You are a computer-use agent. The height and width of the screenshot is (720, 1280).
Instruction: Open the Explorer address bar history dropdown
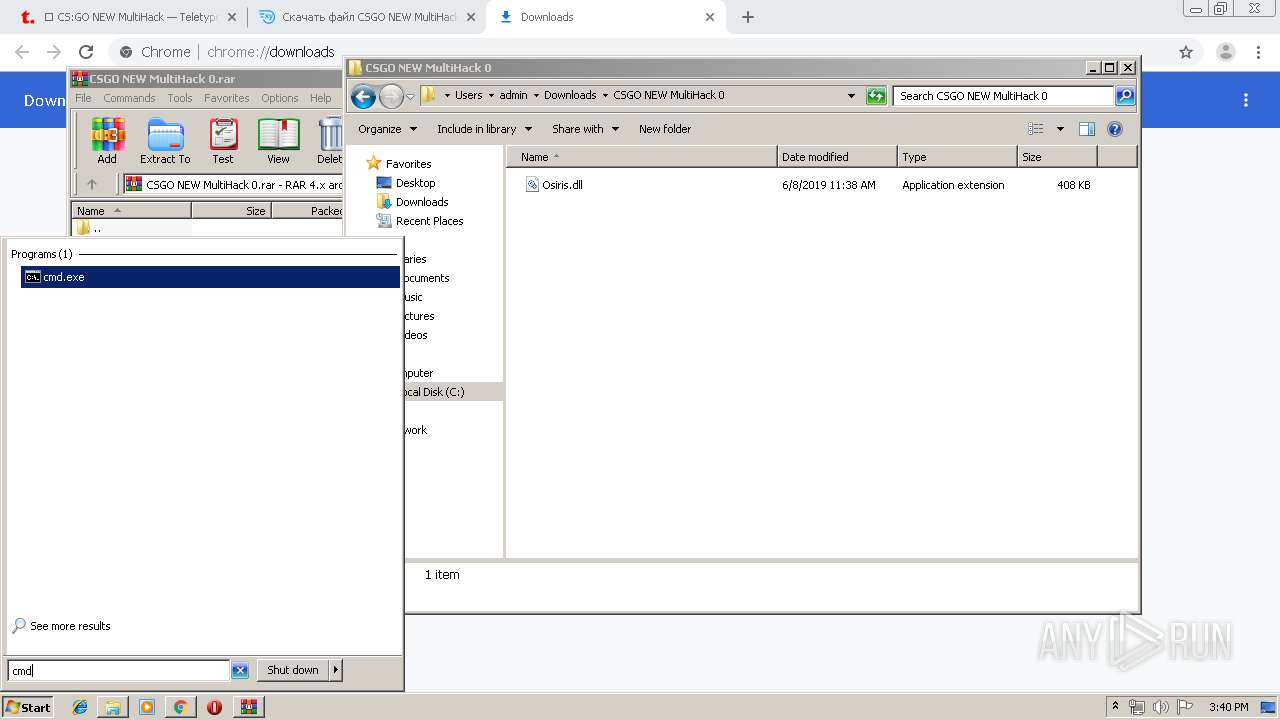(851, 96)
